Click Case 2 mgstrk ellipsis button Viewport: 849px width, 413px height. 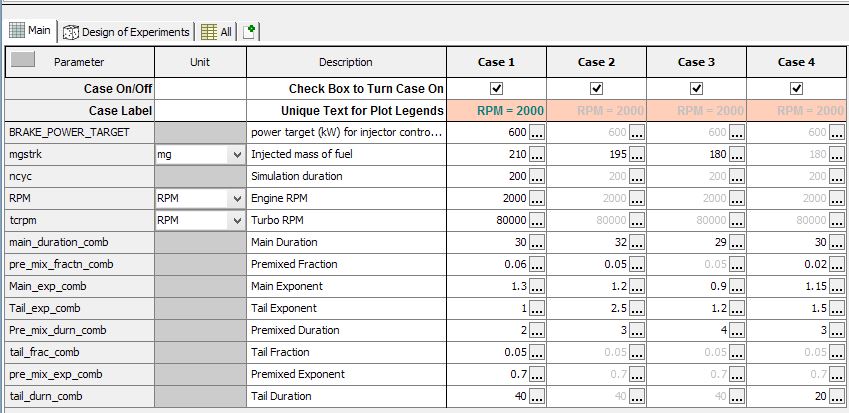tap(637, 155)
